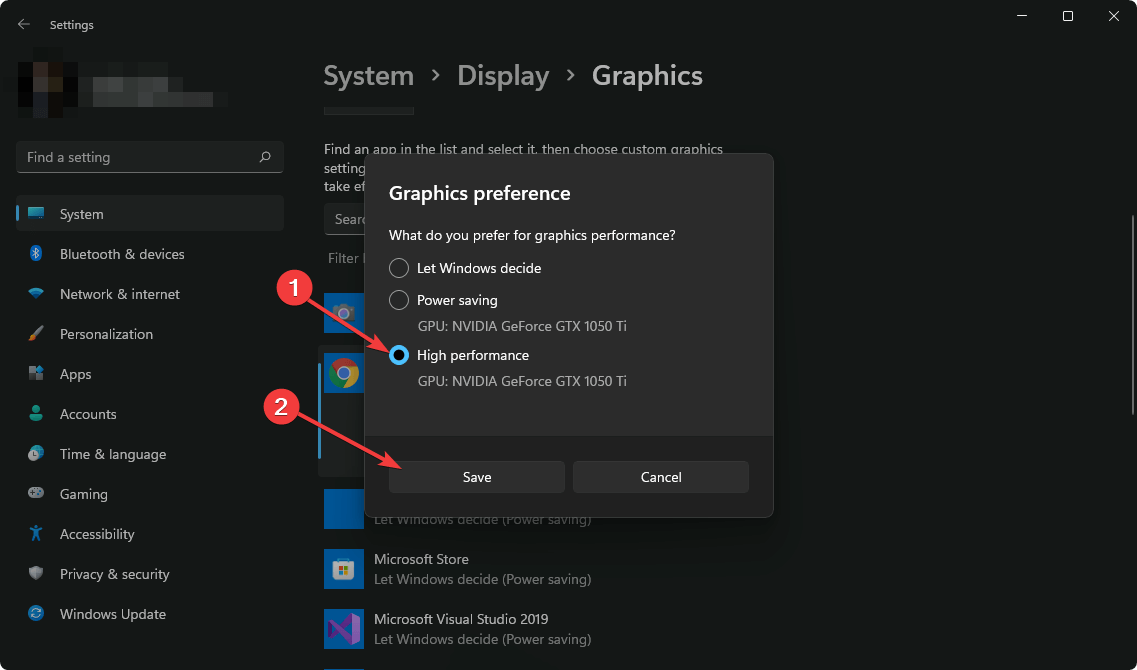Click the Accessibility figure icon in the sidebar

pos(36,534)
